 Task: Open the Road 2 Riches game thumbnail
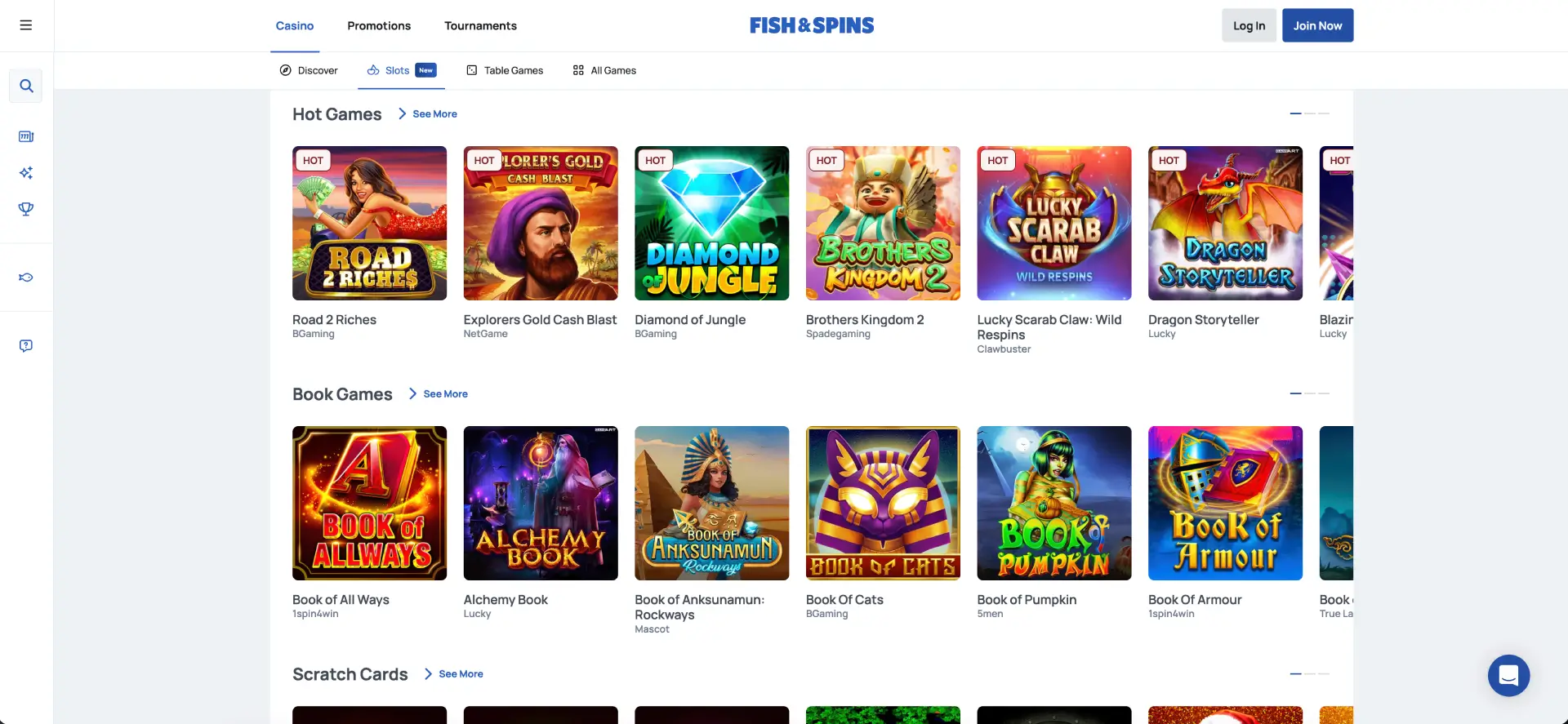(x=369, y=223)
